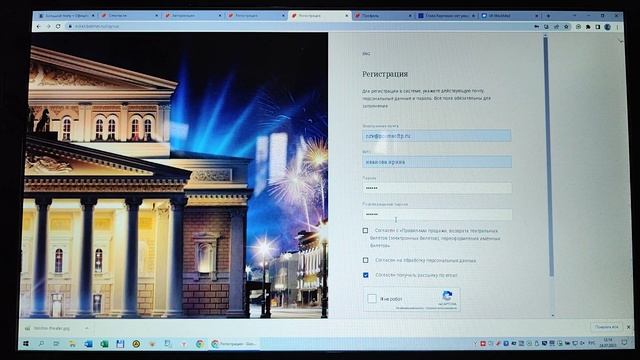The image size is (640, 360).
Task: Uncheck the email newsletter consent checkbox
Action: click(x=365, y=275)
